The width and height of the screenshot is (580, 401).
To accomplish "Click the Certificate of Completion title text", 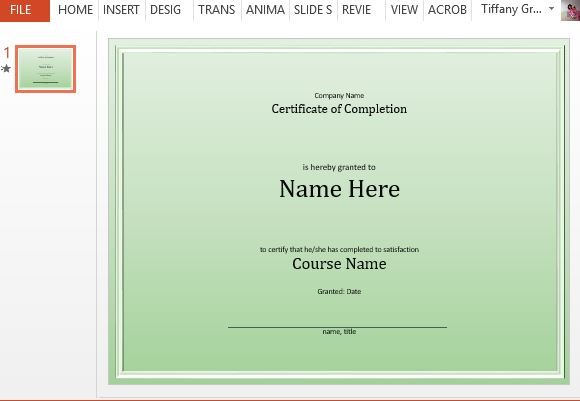I will [339, 109].
